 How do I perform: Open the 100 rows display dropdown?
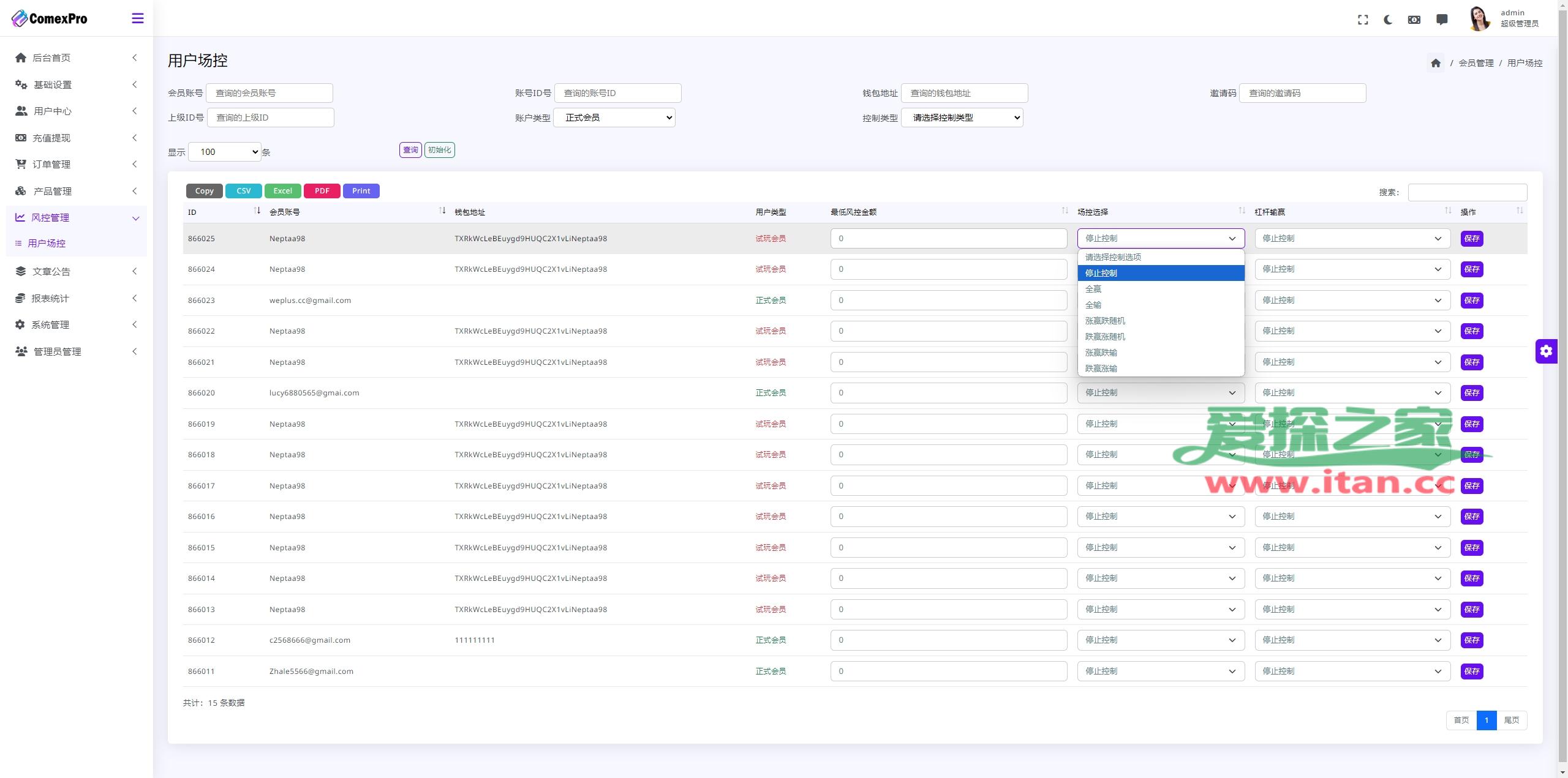pyautogui.click(x=224, y=152)
